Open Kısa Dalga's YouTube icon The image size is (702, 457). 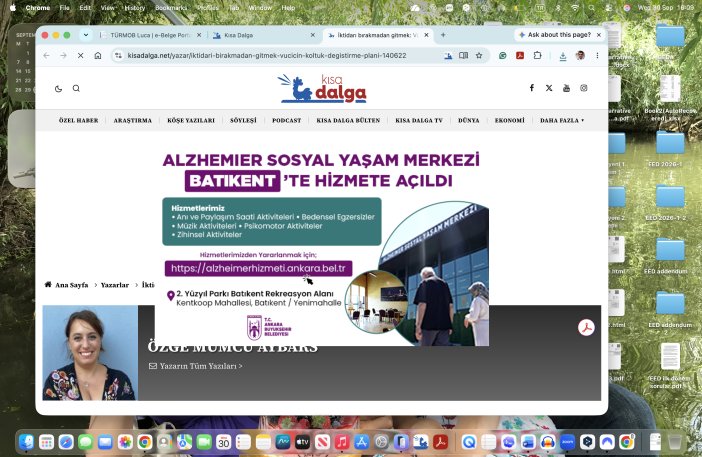[x=566, y=88]
